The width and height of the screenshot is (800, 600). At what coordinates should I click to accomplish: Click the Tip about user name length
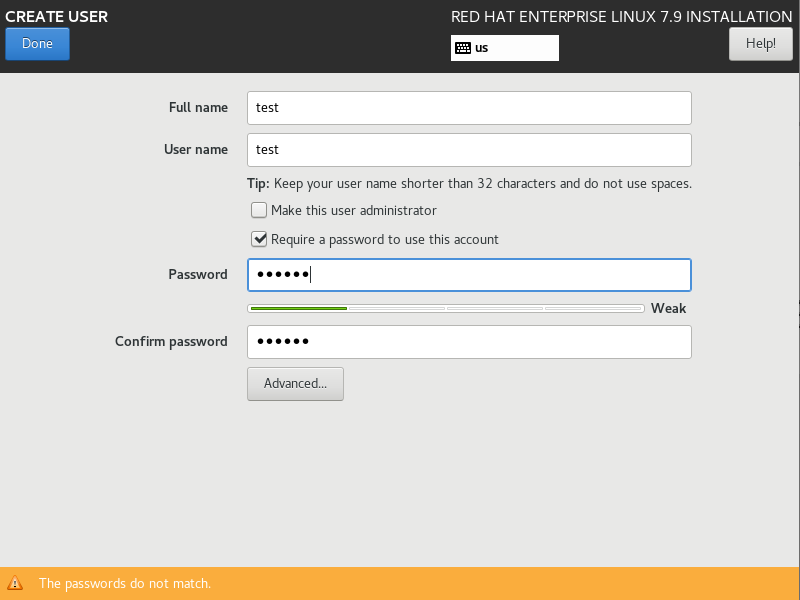pos(469,184)
